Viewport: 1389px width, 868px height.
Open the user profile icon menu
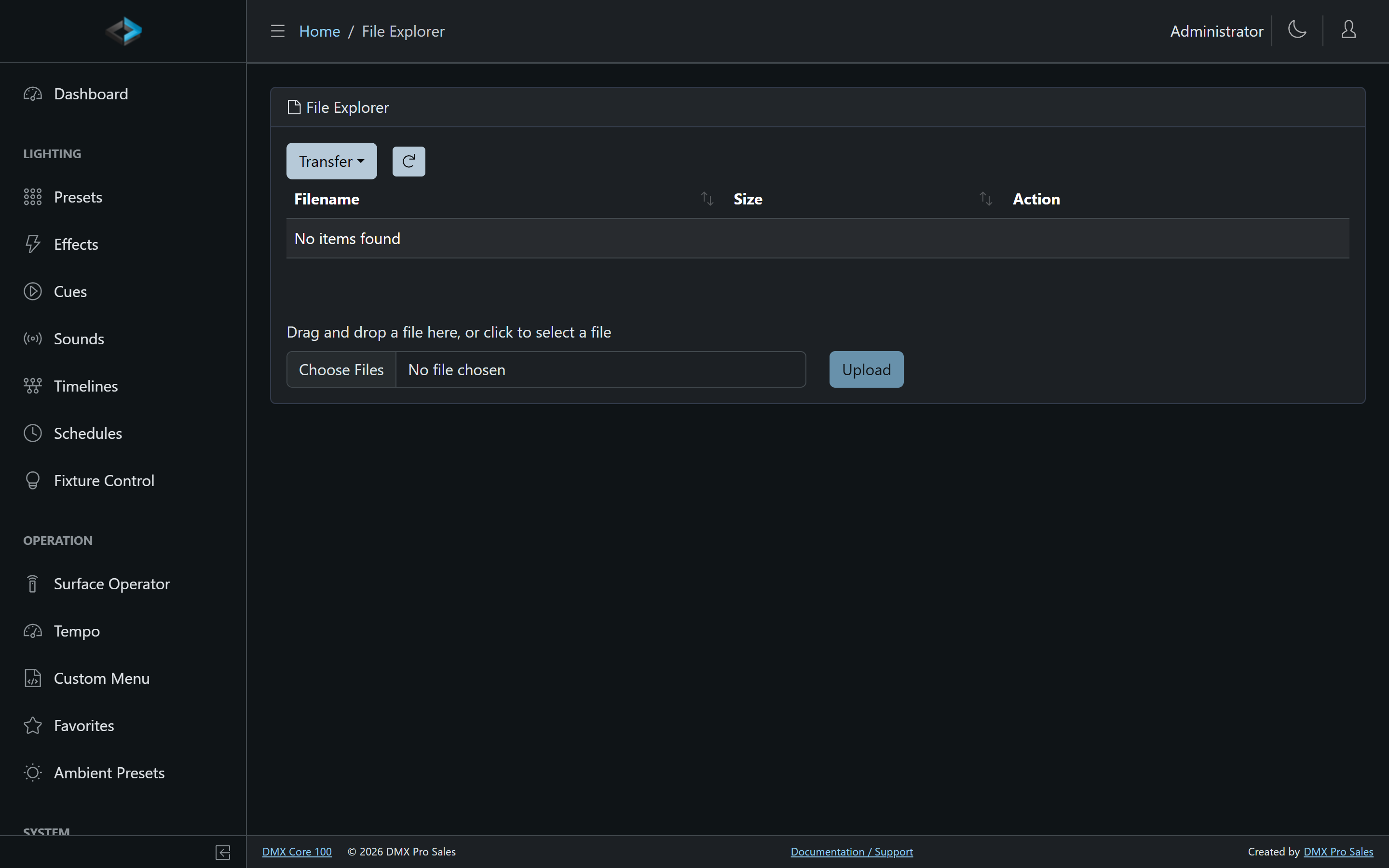pyautogui.click(x=1348, y=29)
